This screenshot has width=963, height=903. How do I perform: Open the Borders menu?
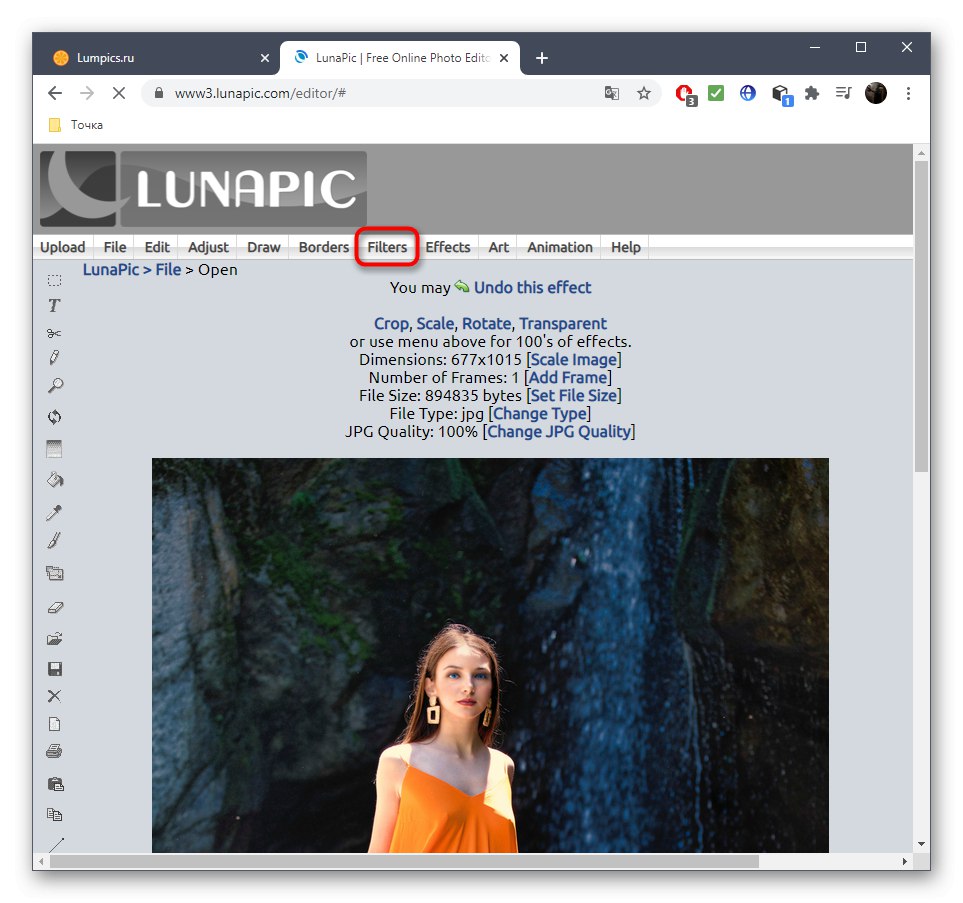[324, 247]
